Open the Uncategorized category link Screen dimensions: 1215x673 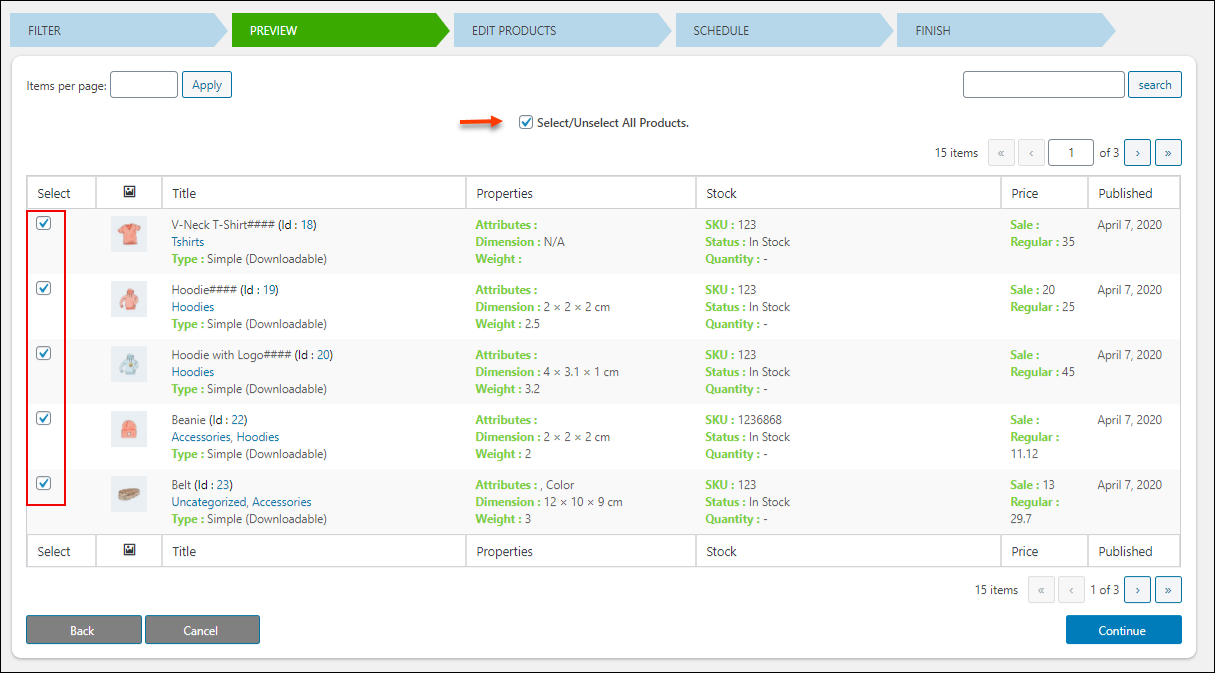(208, 502)
